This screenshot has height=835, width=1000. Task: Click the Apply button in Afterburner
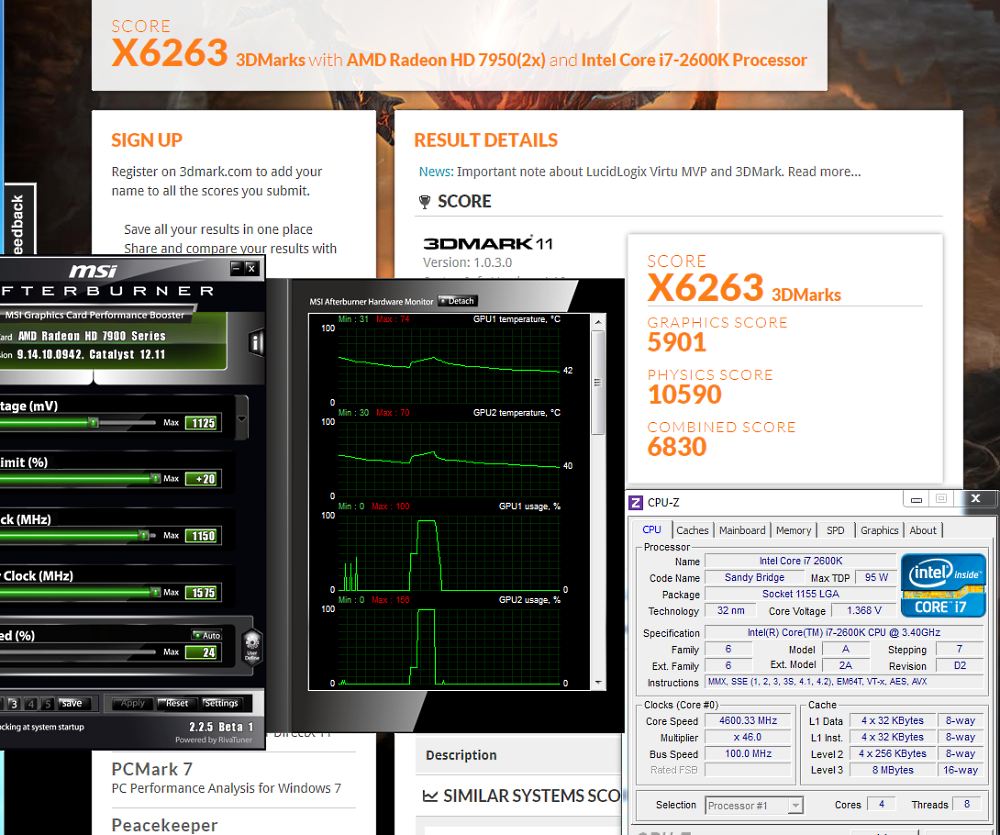click(133, 704)
